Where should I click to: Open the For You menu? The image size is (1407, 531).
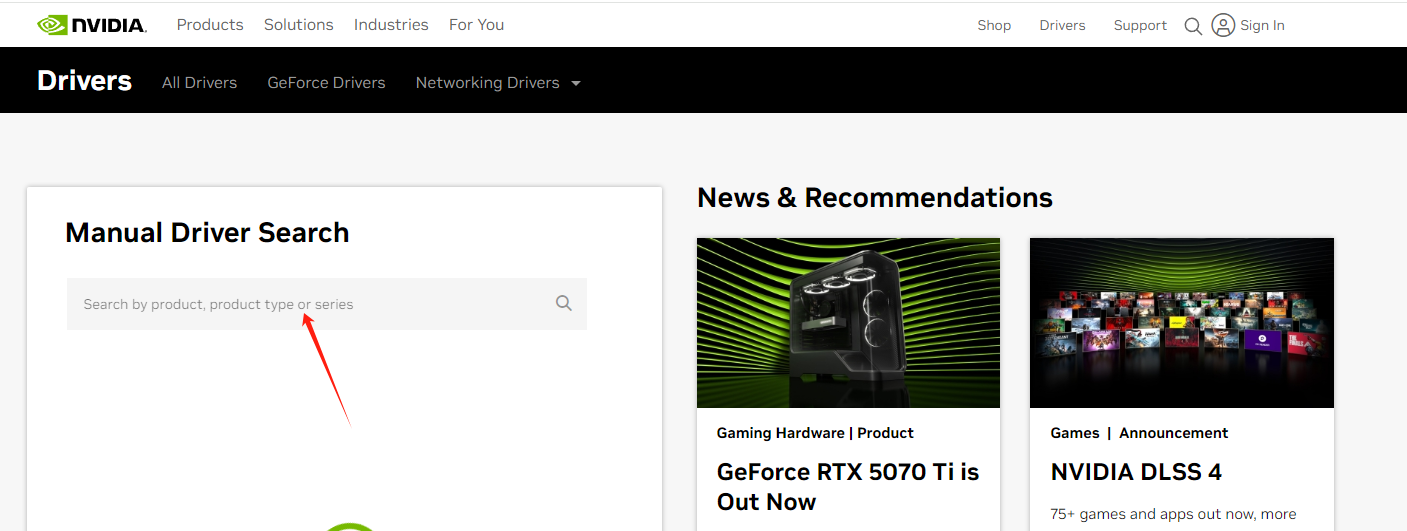476,25
